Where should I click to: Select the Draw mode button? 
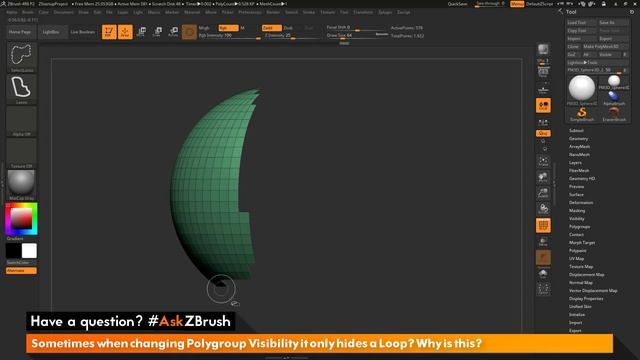click(x=125, y=32)
